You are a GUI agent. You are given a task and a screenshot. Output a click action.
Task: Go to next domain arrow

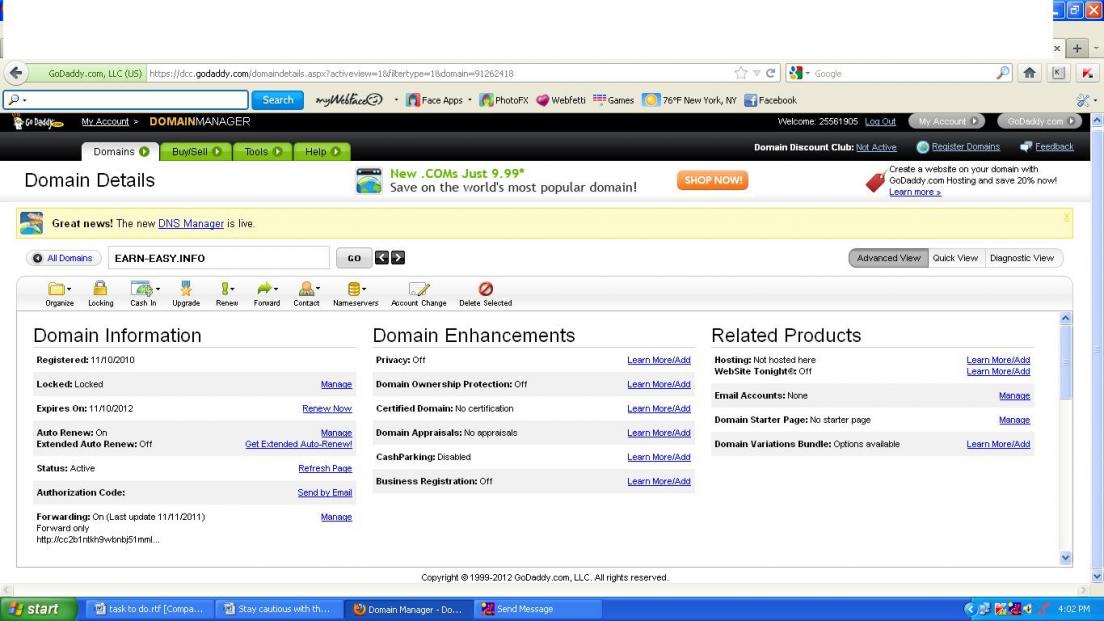[398, 258]
